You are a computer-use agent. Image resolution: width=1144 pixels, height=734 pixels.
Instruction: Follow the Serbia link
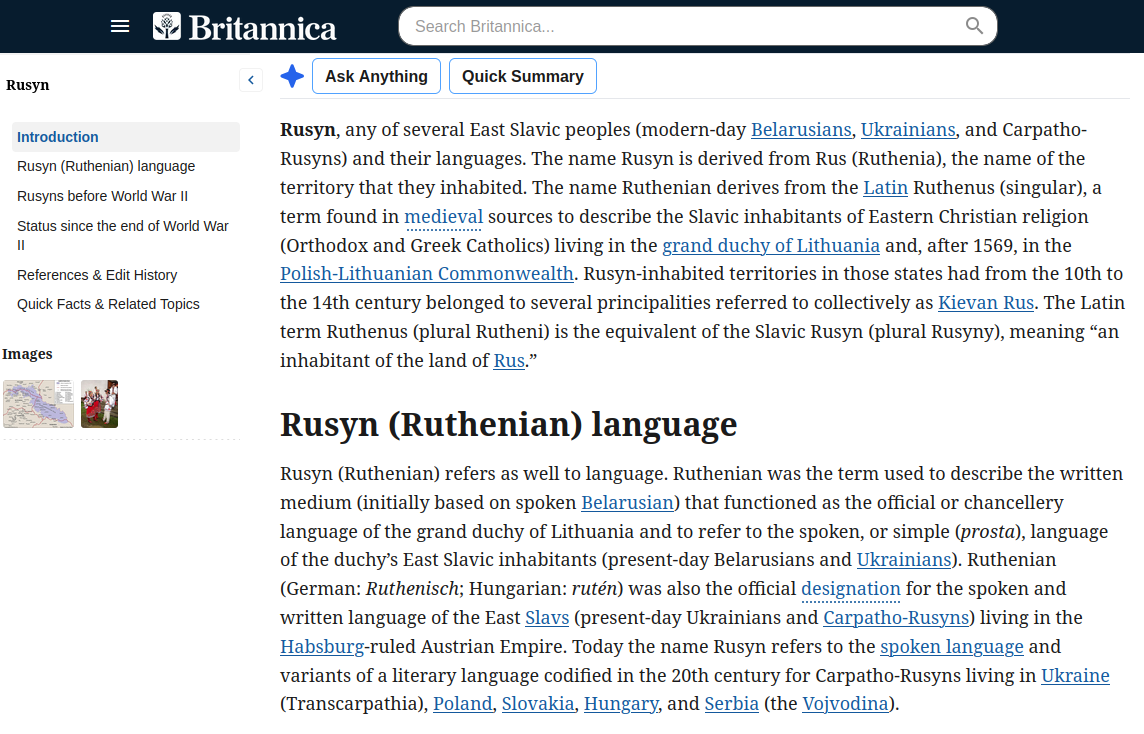coord(731,704)
